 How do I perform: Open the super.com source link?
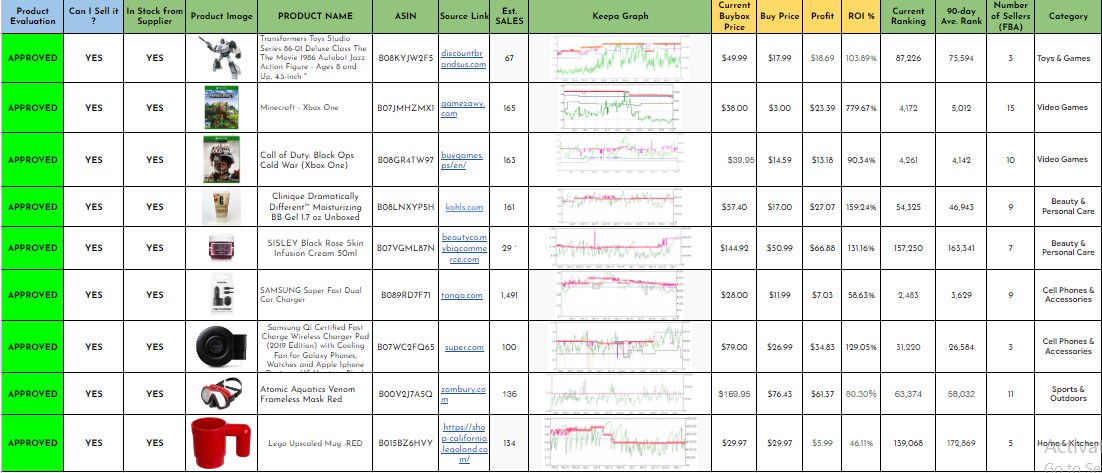[464, 347]
